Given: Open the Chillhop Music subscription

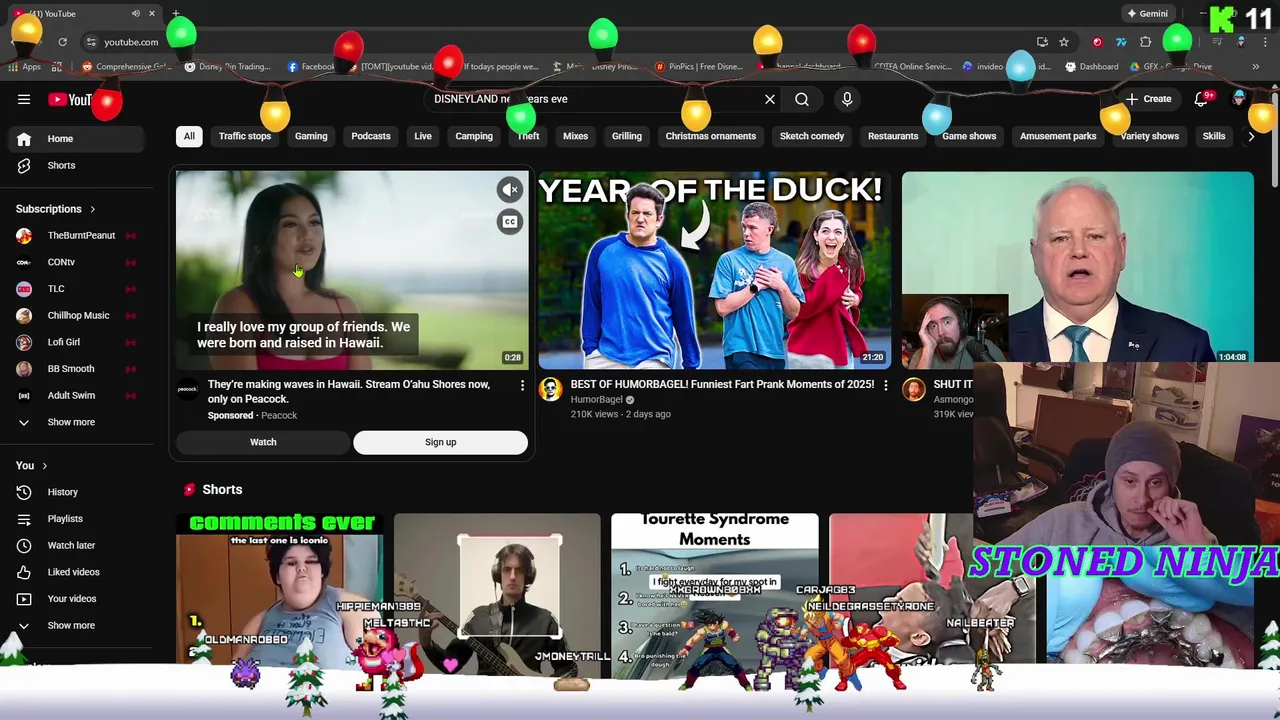Looking at the screenshot, I should coord(77,316).
